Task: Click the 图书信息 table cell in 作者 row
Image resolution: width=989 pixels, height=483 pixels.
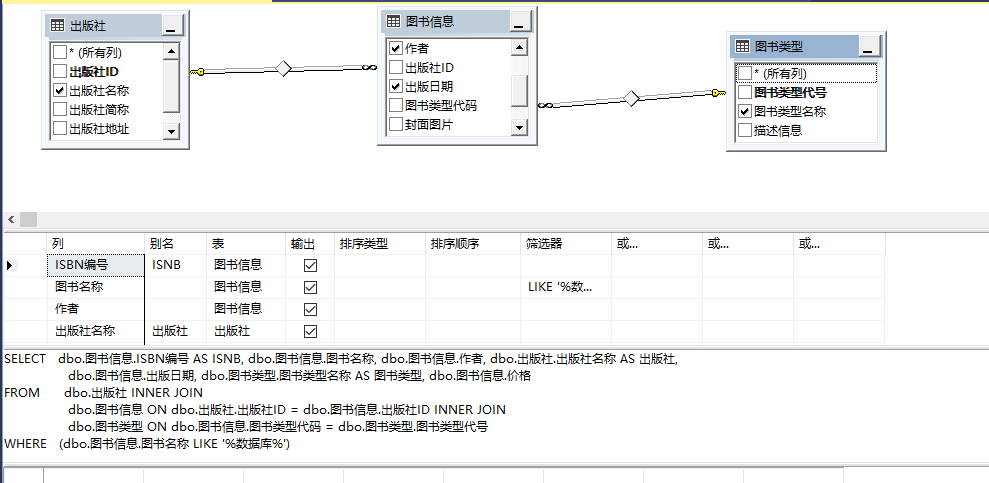Action: (246, 310)
